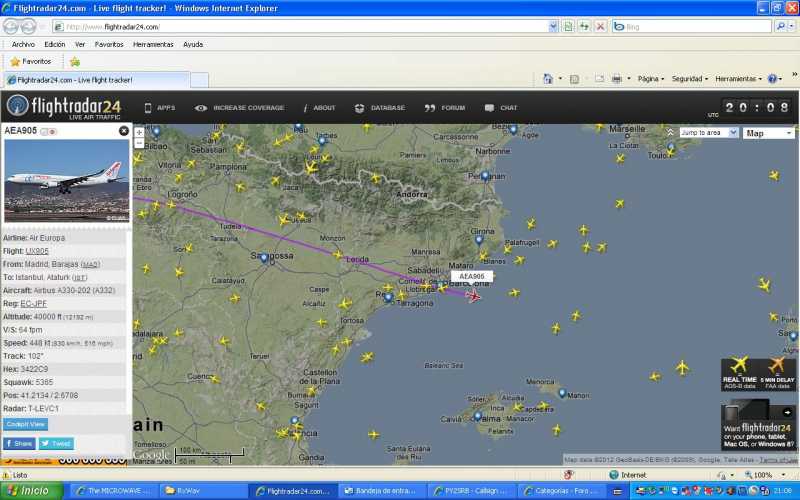
Task: Switch to Bandeja de entrada taskbar window
Action: [x=381, y=491]
